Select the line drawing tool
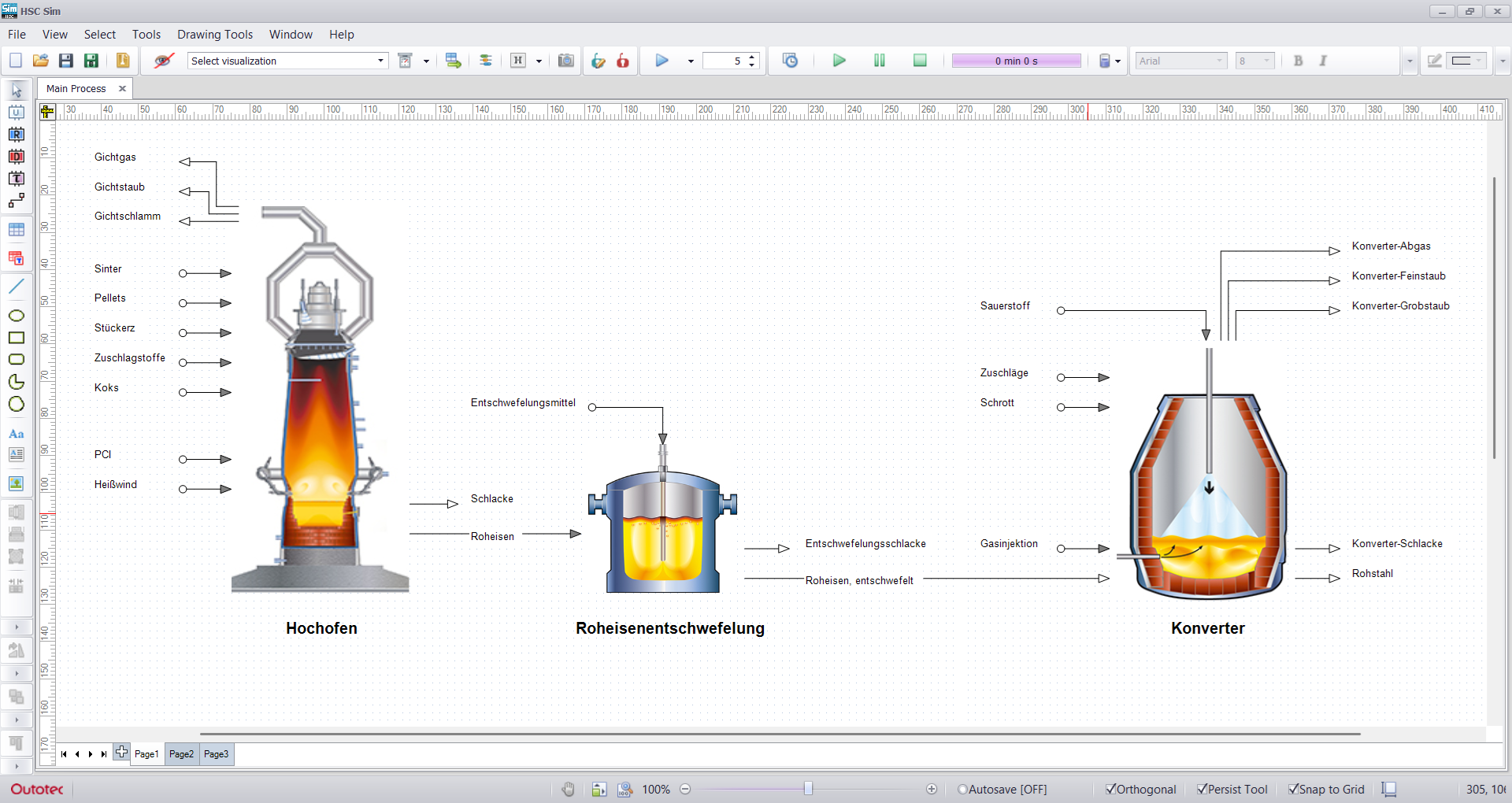Image resolution: width=1512 pixels, height=803 pixels. (x=16, y=287)
